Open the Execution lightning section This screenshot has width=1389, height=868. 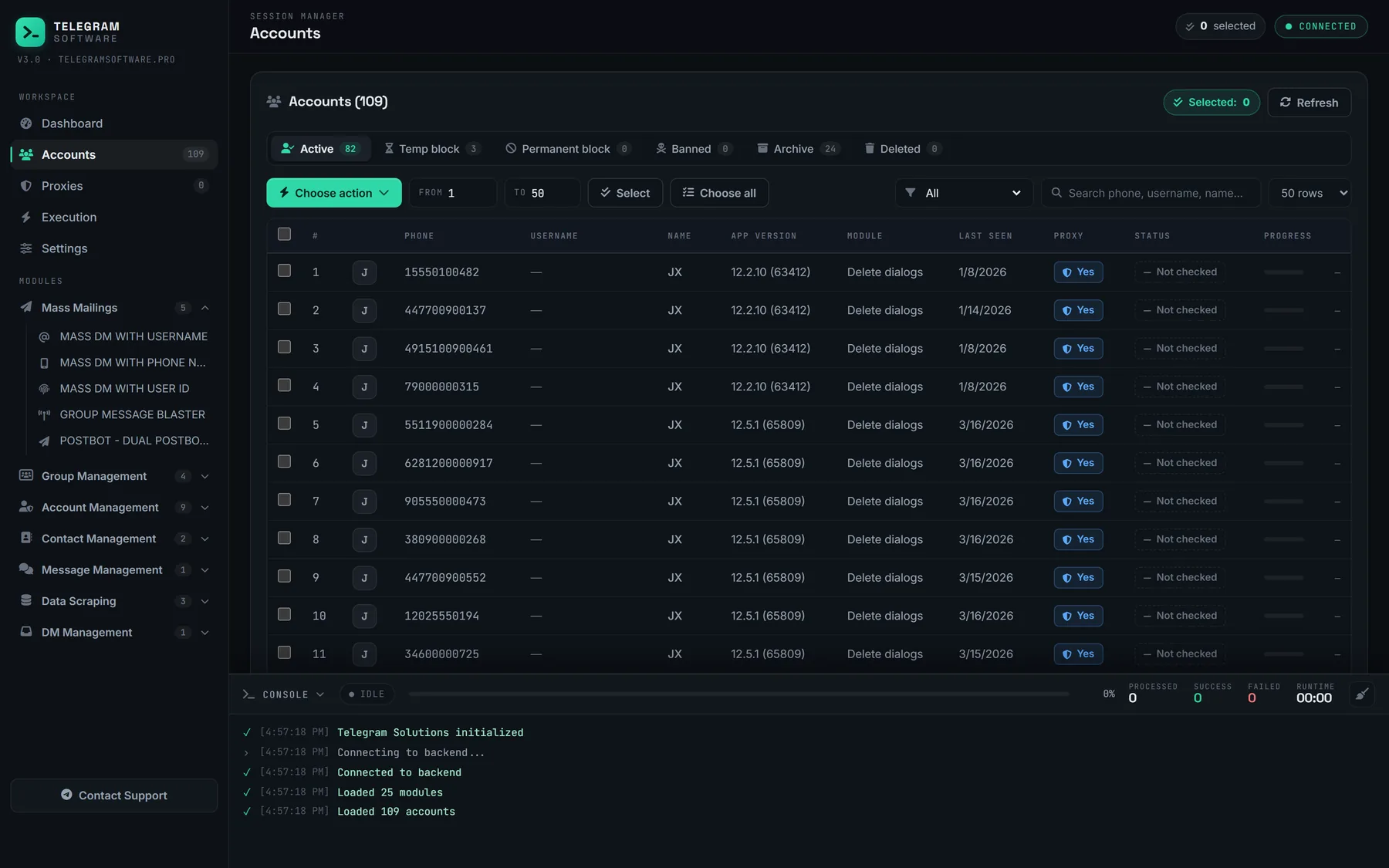[x=114, y=218]
